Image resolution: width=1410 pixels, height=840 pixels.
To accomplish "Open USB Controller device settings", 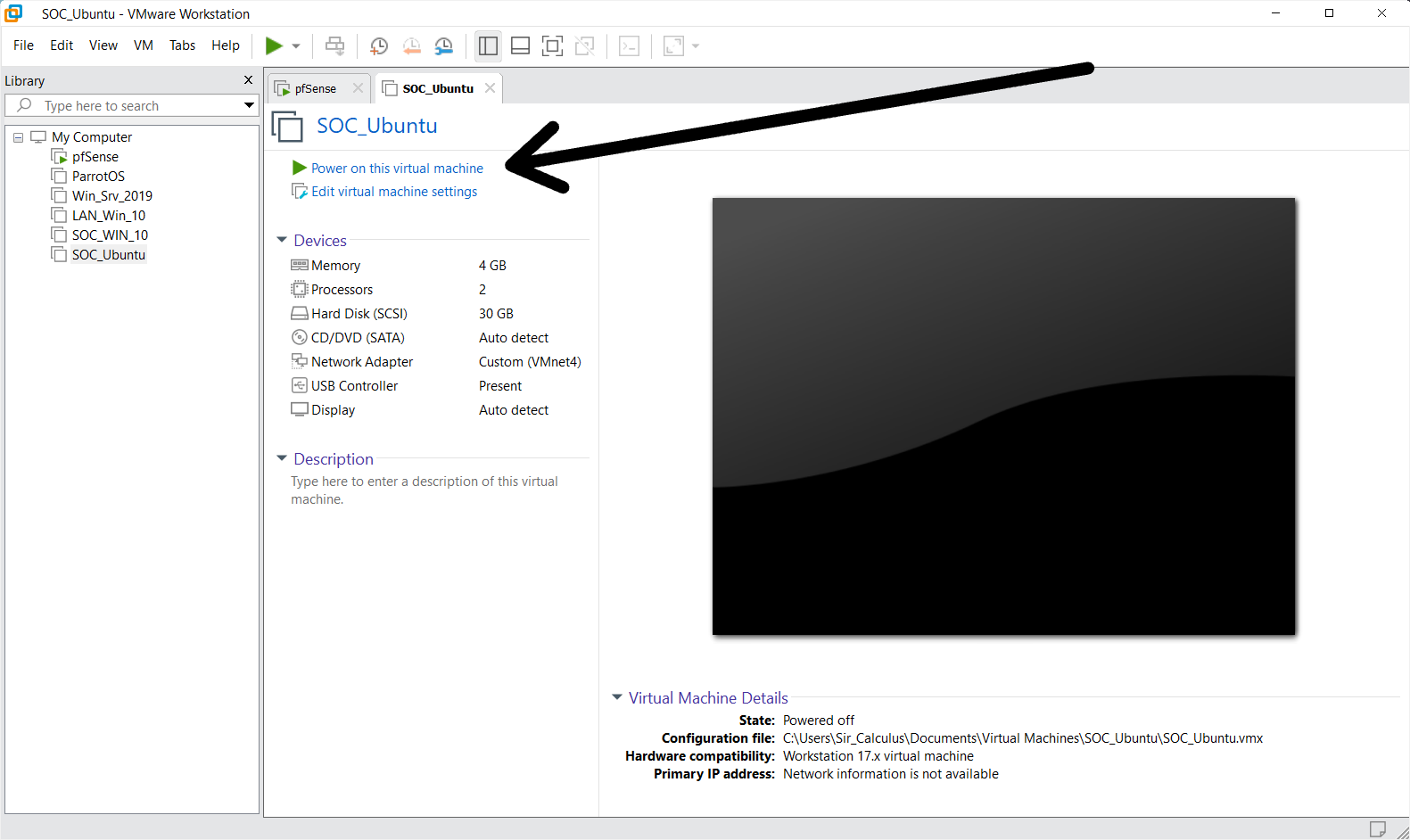I will 354,386.
